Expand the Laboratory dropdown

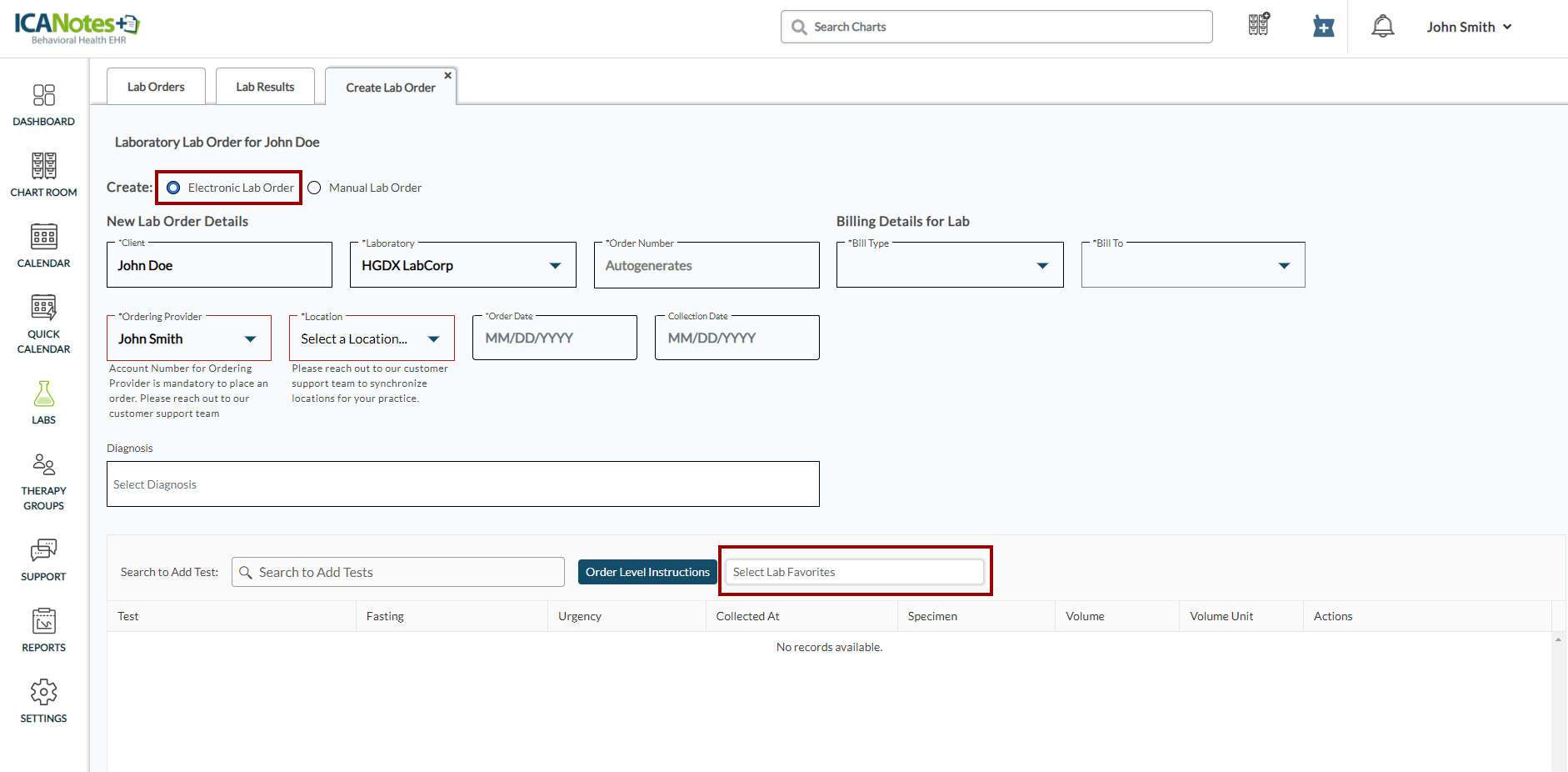tap(555, 266)
